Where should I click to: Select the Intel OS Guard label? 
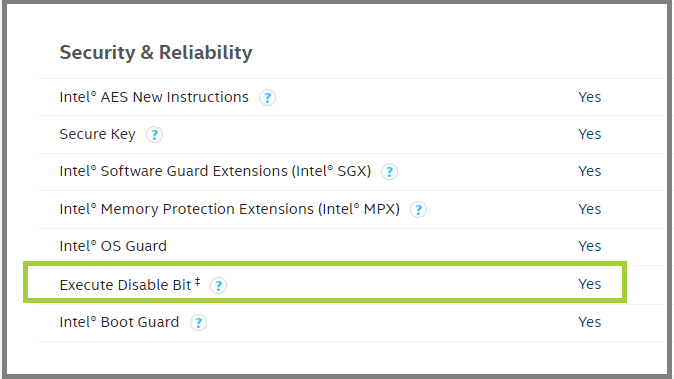(x=113, y=246)
